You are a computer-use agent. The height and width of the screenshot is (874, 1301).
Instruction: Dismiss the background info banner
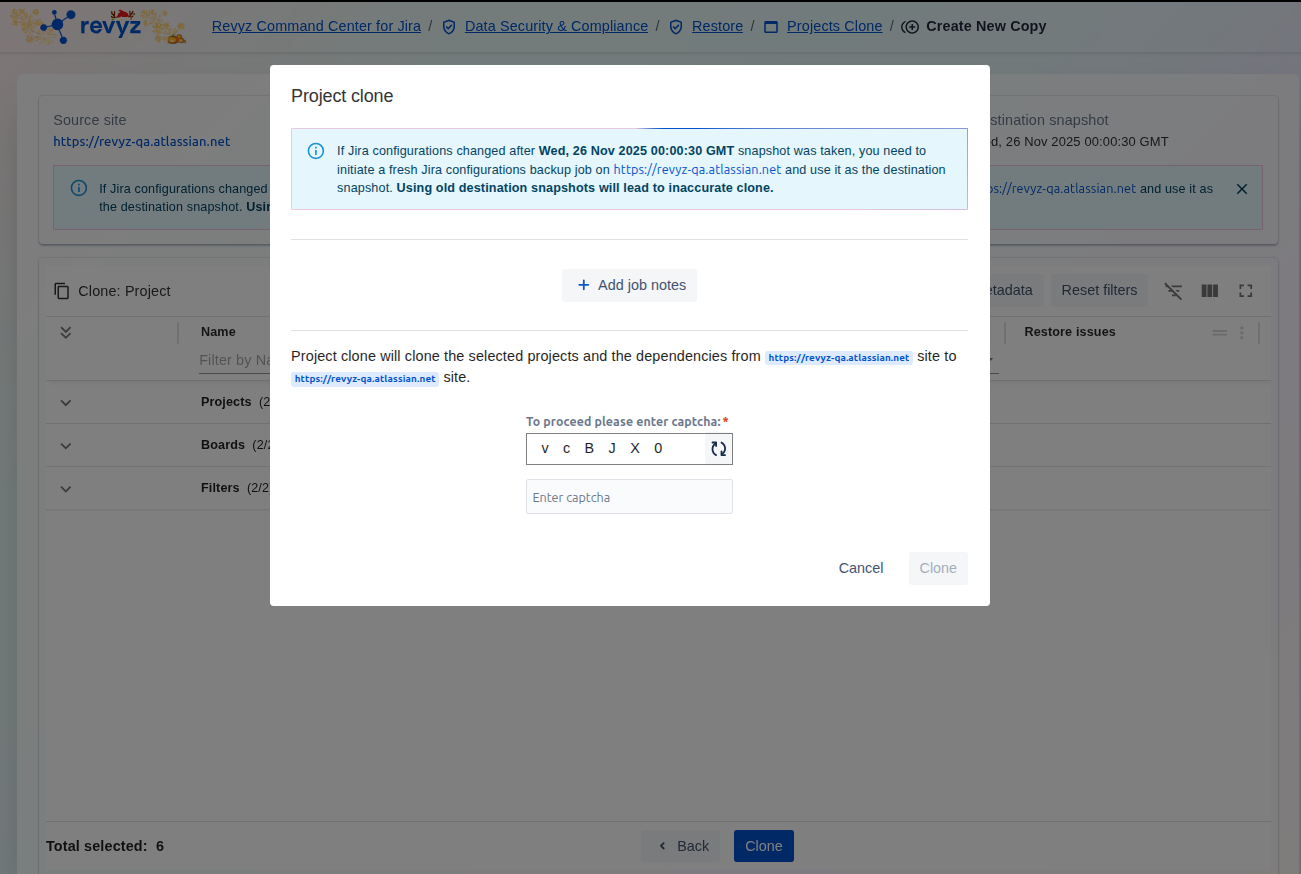pos(1241,189)
